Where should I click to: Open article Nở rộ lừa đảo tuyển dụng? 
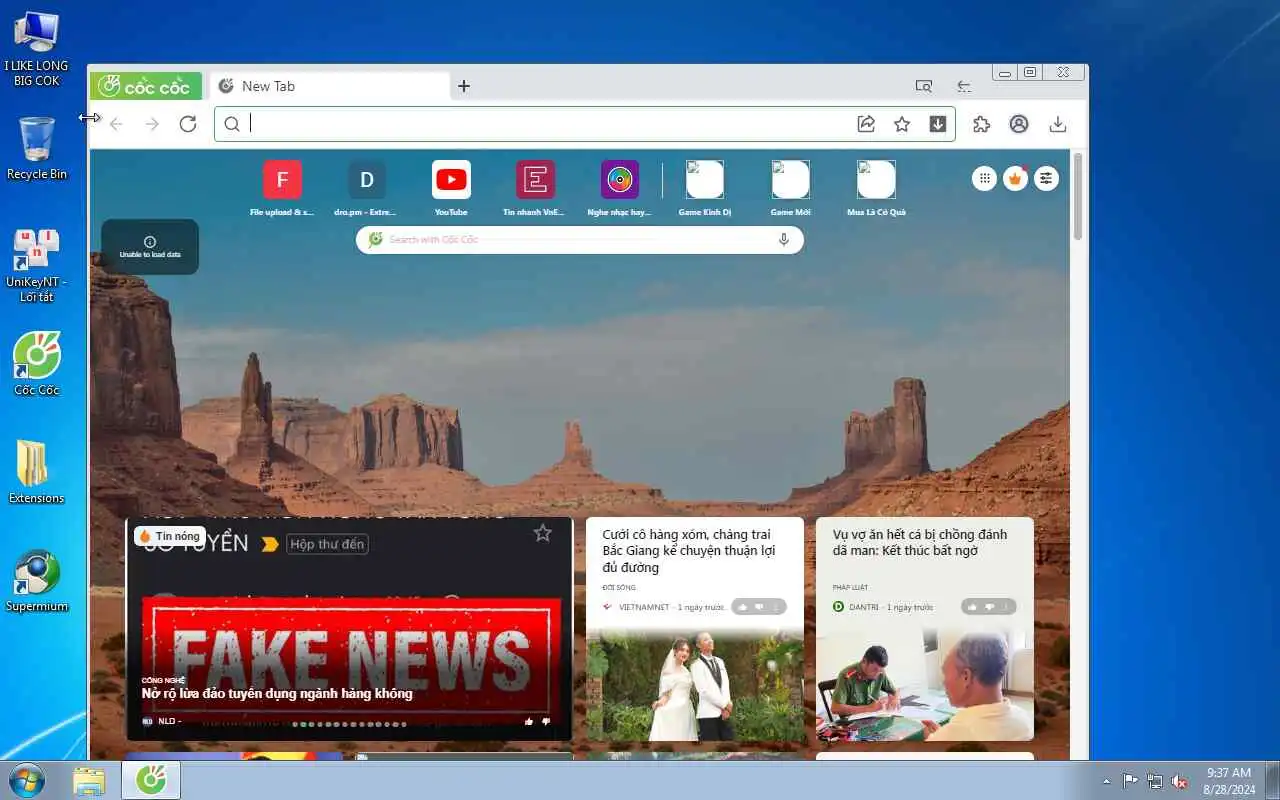coord(277,693)
